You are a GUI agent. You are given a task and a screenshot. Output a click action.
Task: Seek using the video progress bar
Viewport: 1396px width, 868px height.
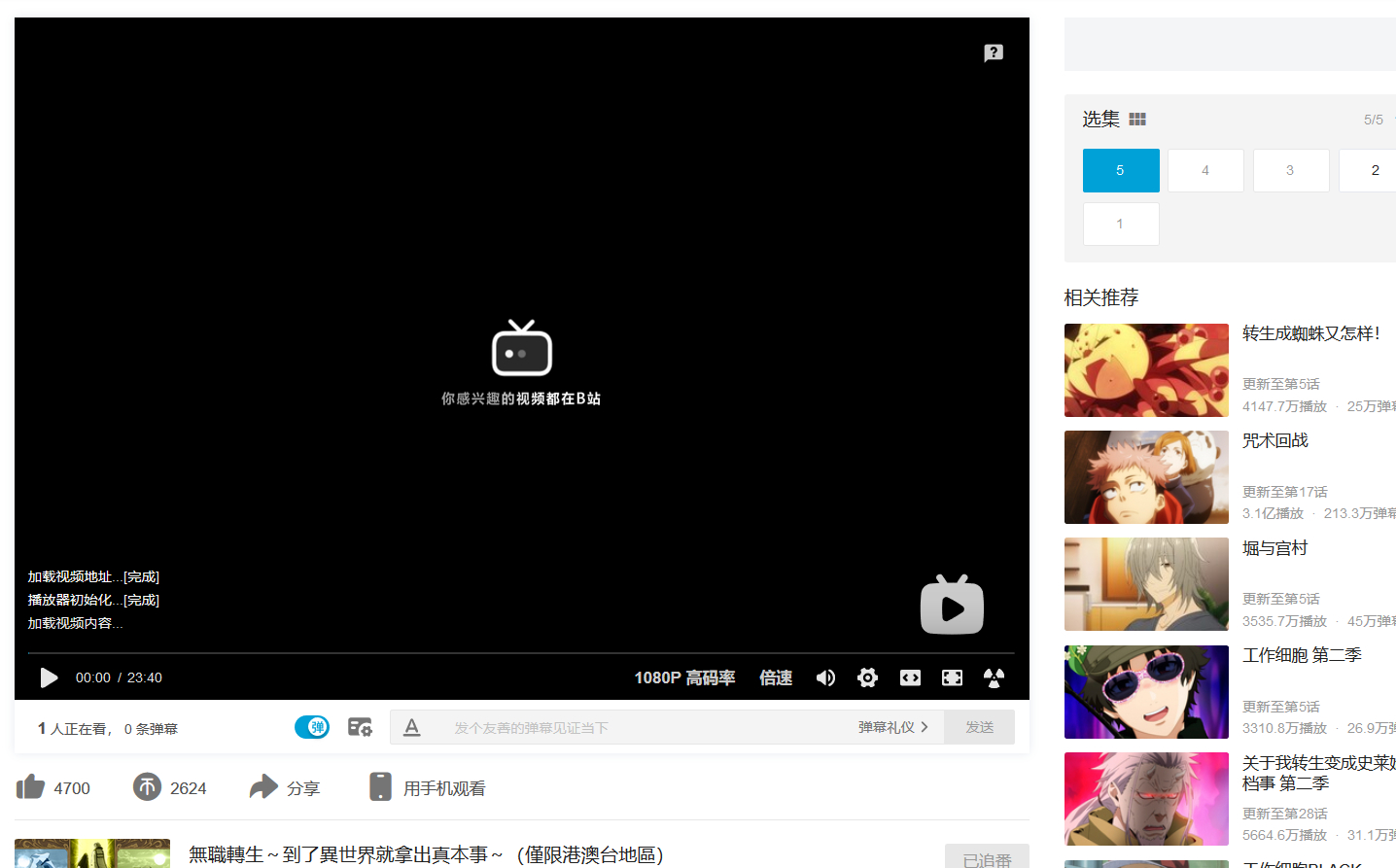tap(521, 653)
